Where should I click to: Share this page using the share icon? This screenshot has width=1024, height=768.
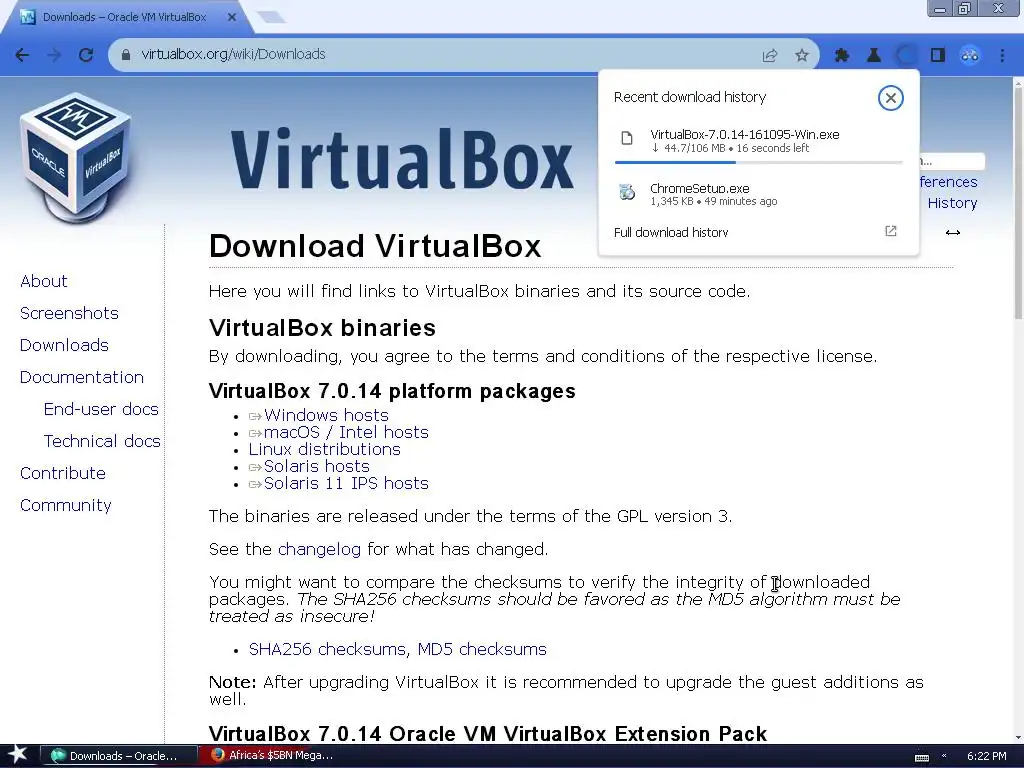tap(770, 56)
